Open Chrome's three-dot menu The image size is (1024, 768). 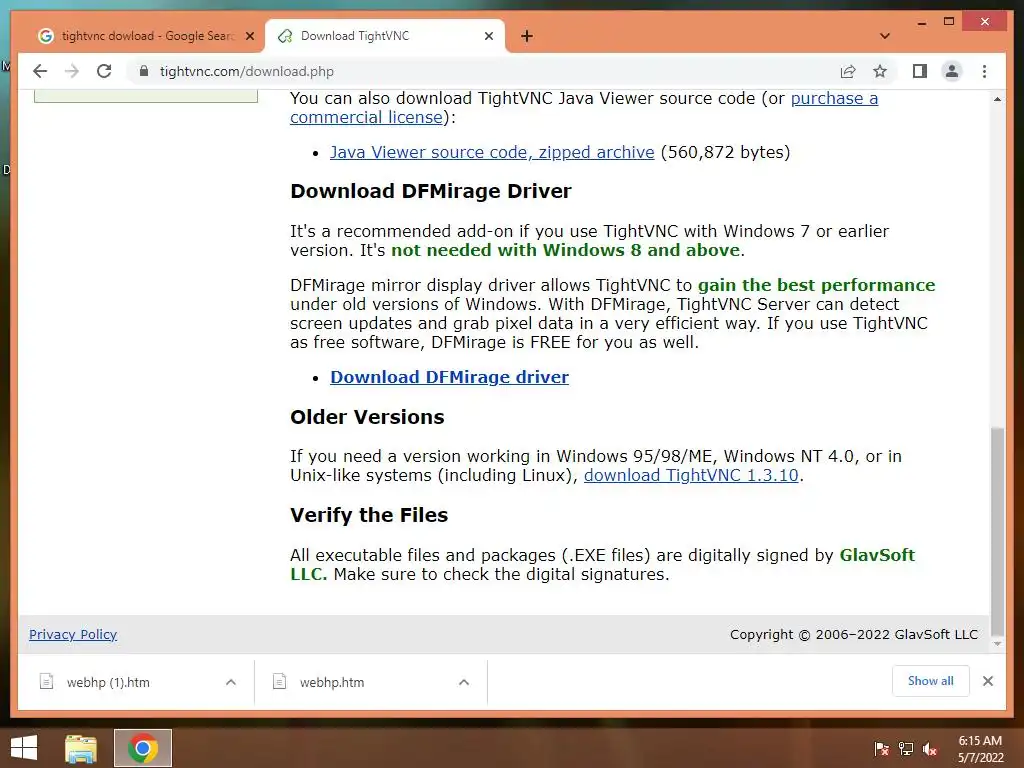click(984, 71)
